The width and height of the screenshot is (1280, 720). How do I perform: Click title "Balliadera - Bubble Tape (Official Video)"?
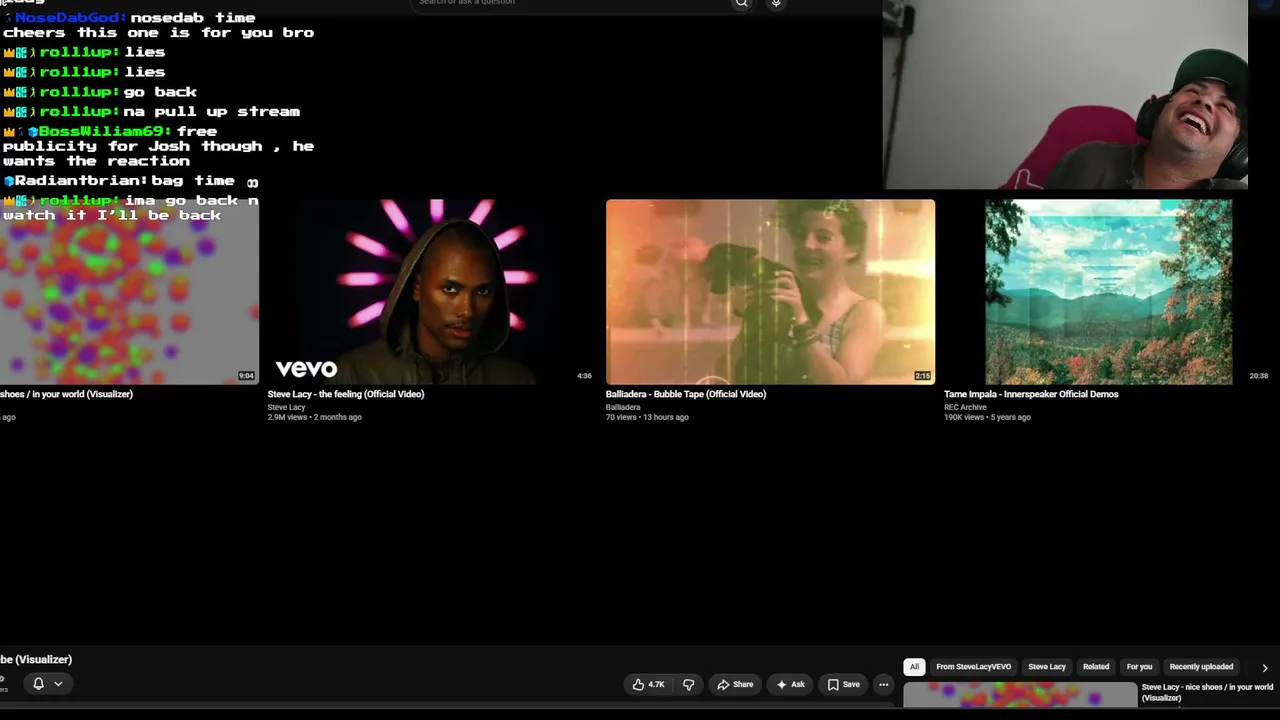coord(686,394)
